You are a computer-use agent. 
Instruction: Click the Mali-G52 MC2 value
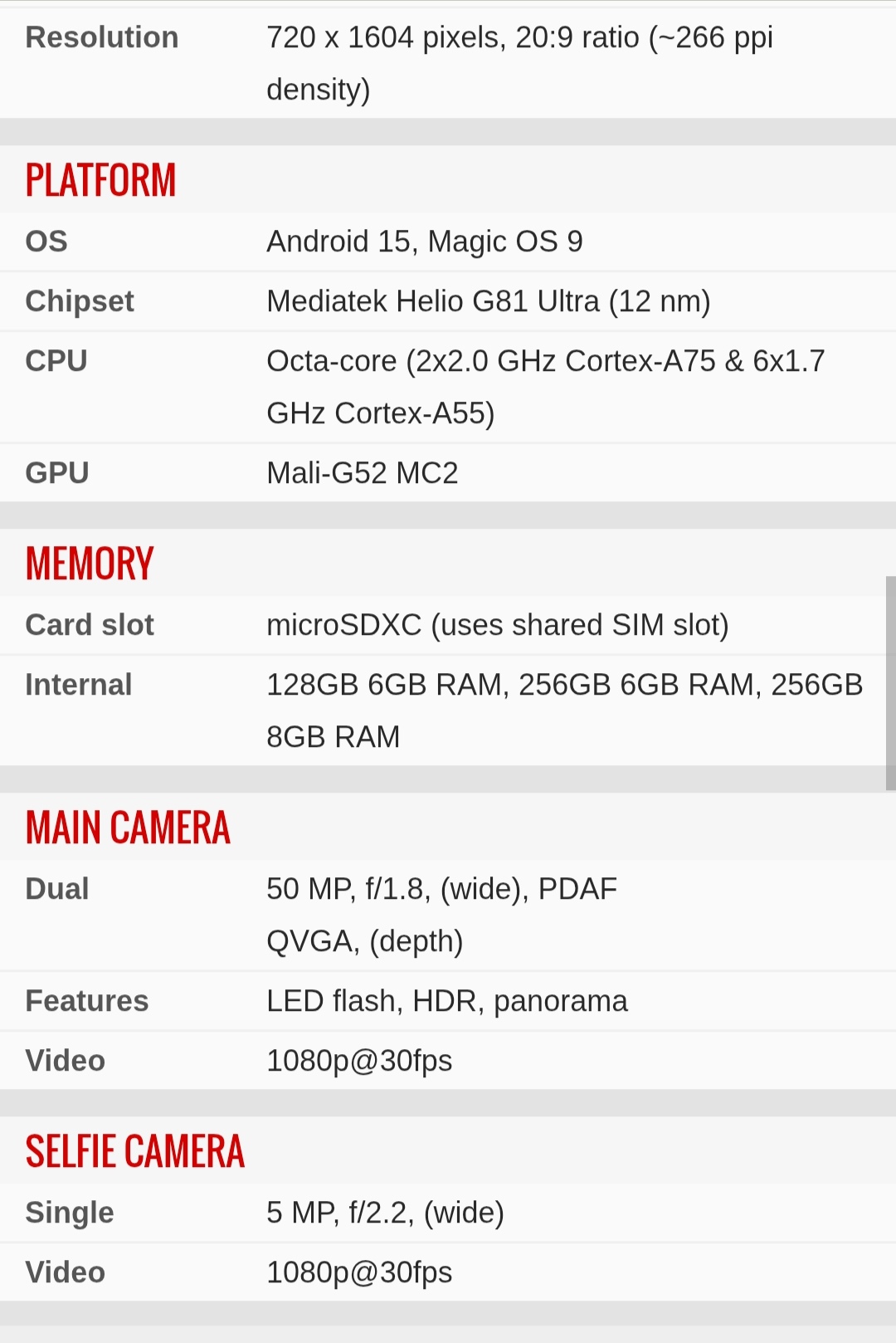click(363, 473)
